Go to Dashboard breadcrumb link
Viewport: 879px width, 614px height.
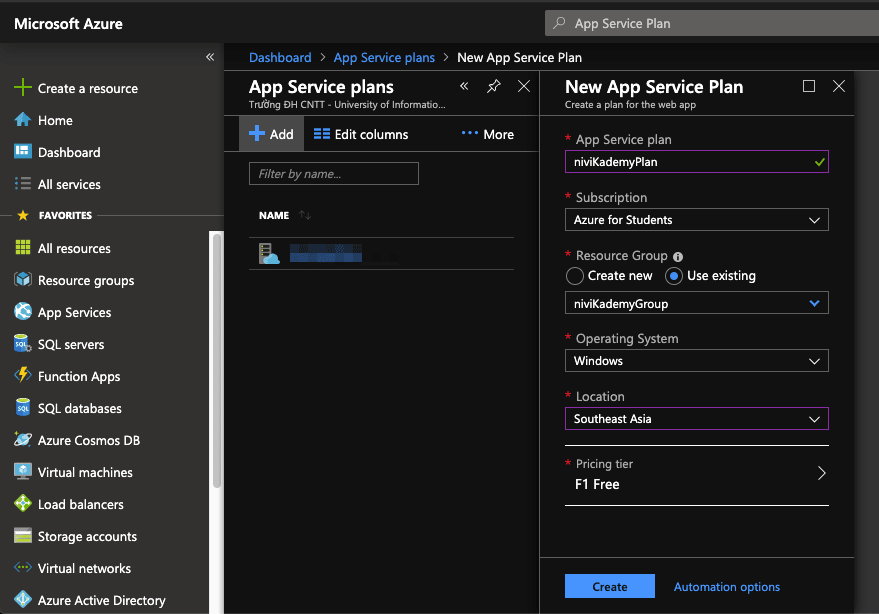point(280,57)
